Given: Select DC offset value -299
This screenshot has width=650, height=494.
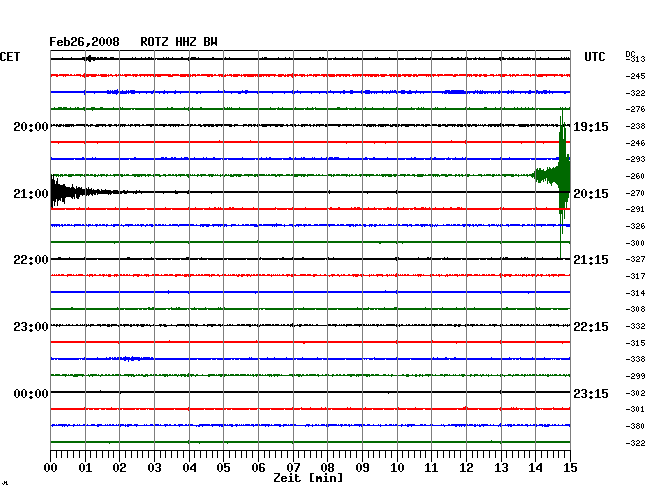Looking at the screenshot, I should click(x=635, y=376).
